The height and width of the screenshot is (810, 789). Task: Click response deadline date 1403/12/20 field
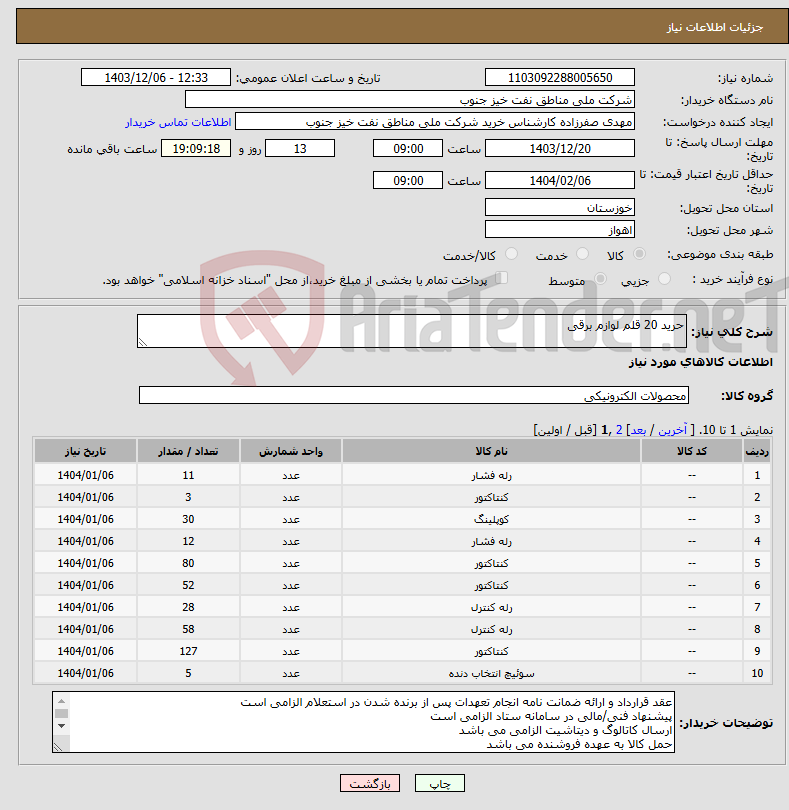[x=560, y=149]
